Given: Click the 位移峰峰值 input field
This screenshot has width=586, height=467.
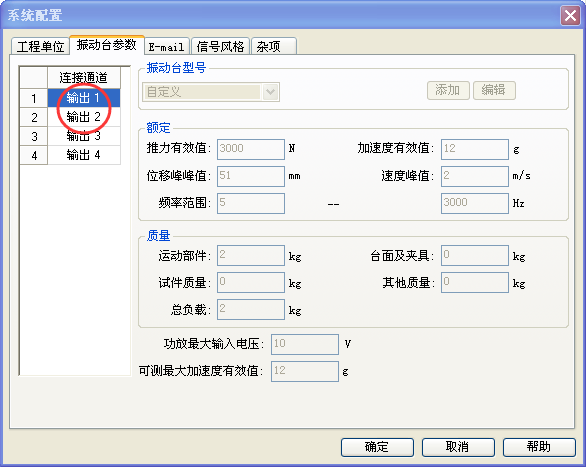Looking at the screenshot, I should point(251,176).
